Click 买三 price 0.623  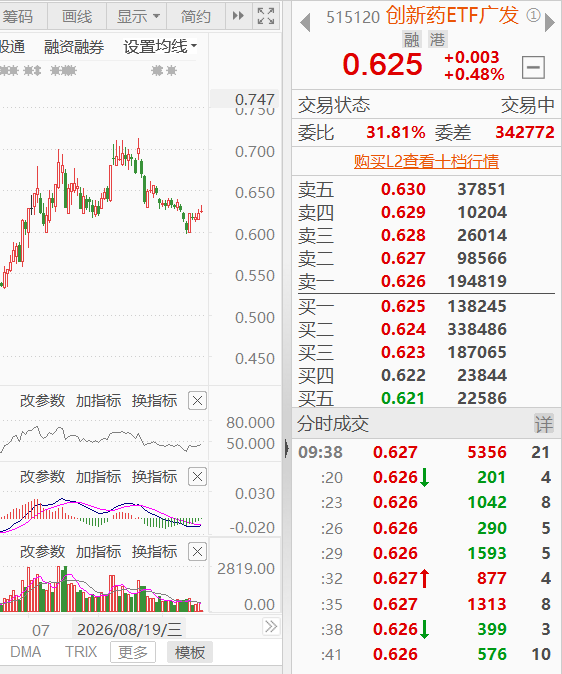tap(403, 352)
